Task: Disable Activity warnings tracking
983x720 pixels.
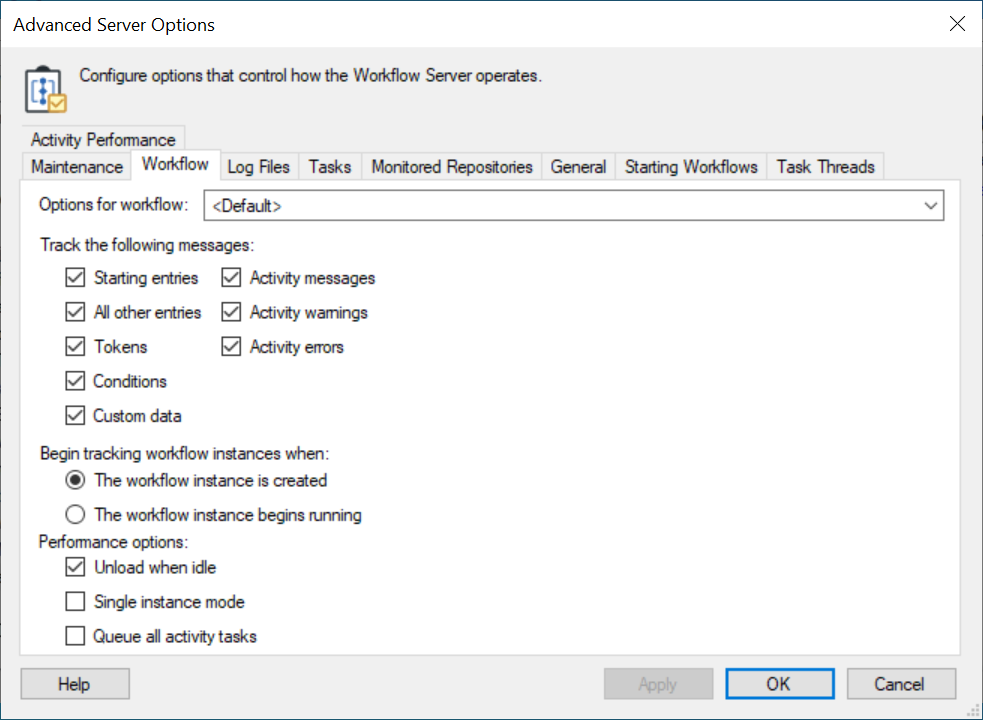Action: (232, 313)
